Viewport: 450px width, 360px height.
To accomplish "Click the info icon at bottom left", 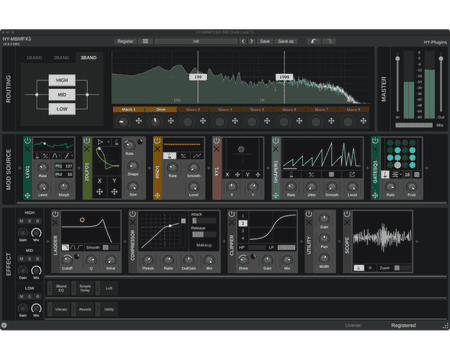I will 4,325.
